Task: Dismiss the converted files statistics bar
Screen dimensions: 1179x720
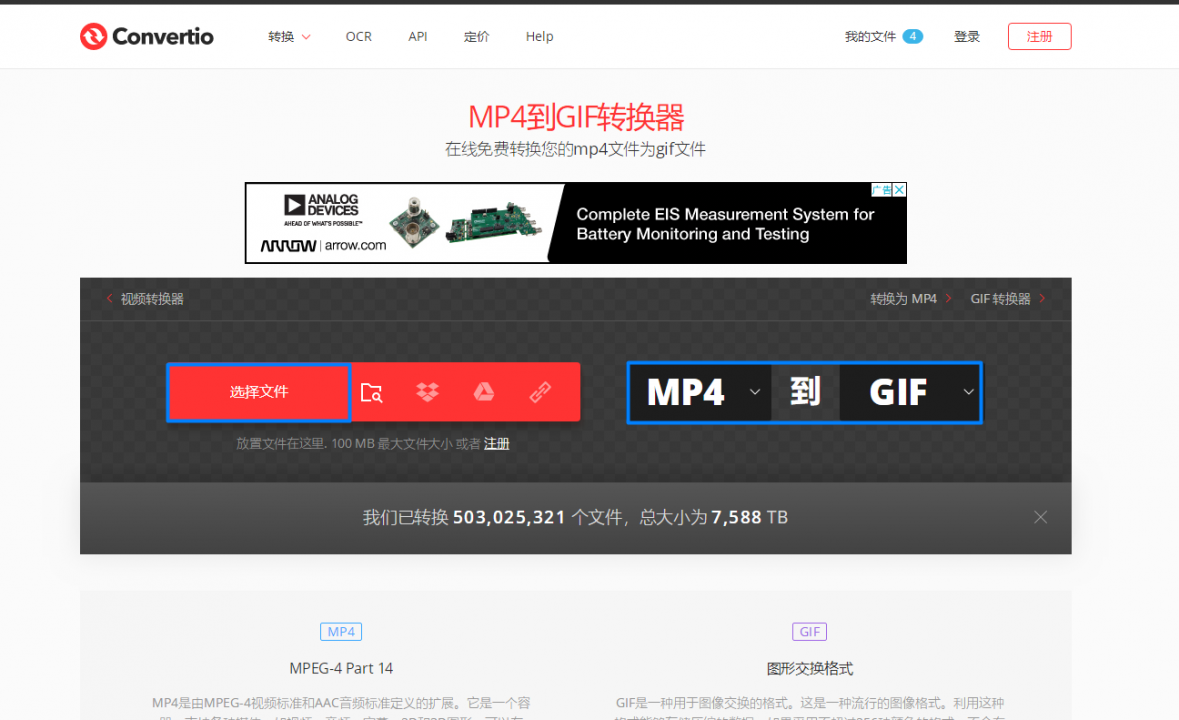Action: tap(1041, 517)
